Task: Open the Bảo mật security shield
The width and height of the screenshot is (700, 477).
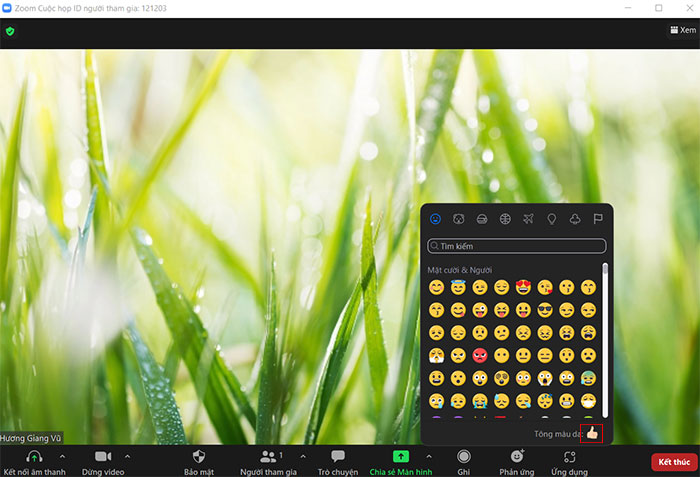Action: coord(198,456)
